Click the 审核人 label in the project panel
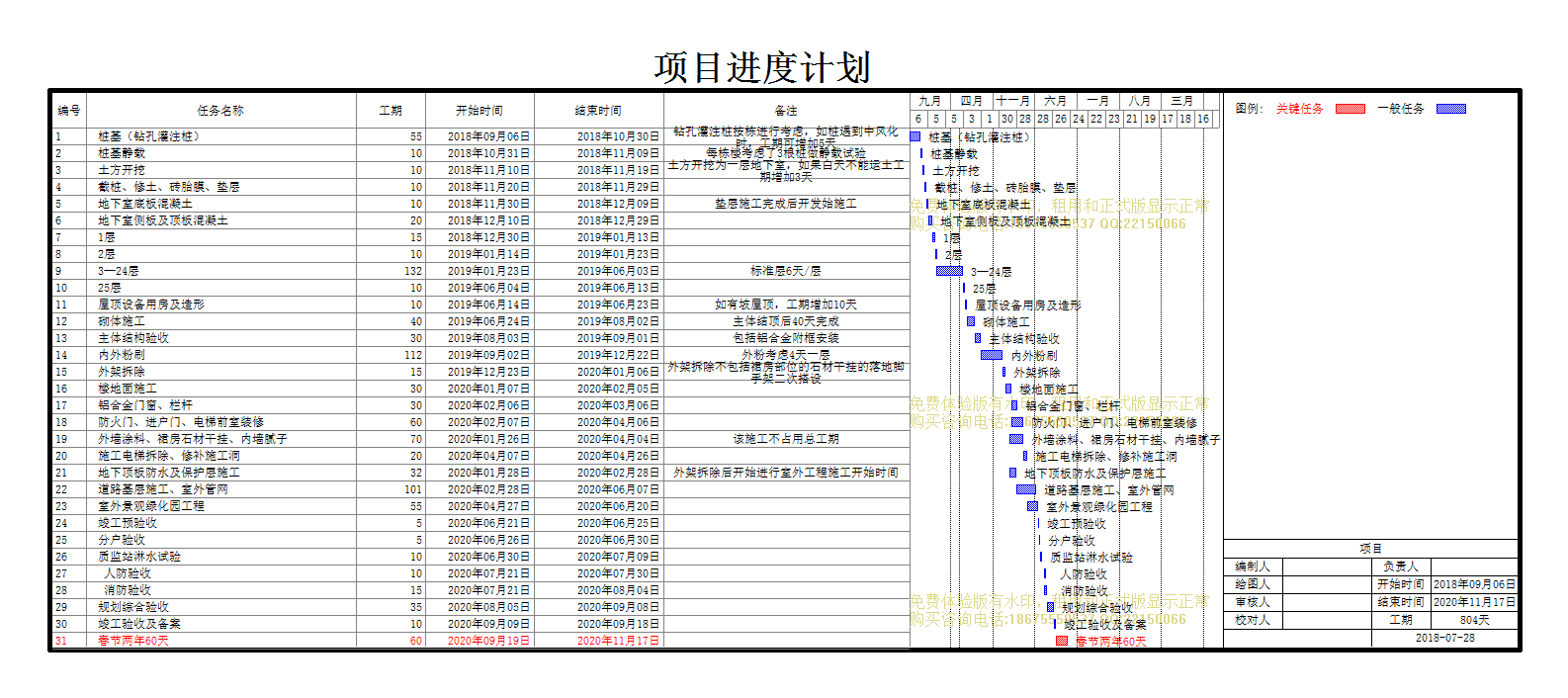1568x698 pixels. (x=1253, y=602)
